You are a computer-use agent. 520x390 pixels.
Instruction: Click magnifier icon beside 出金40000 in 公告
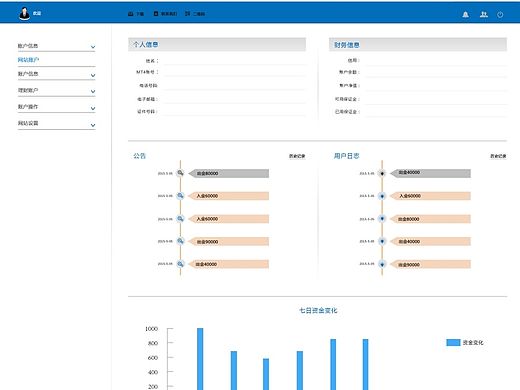point(180,264)
